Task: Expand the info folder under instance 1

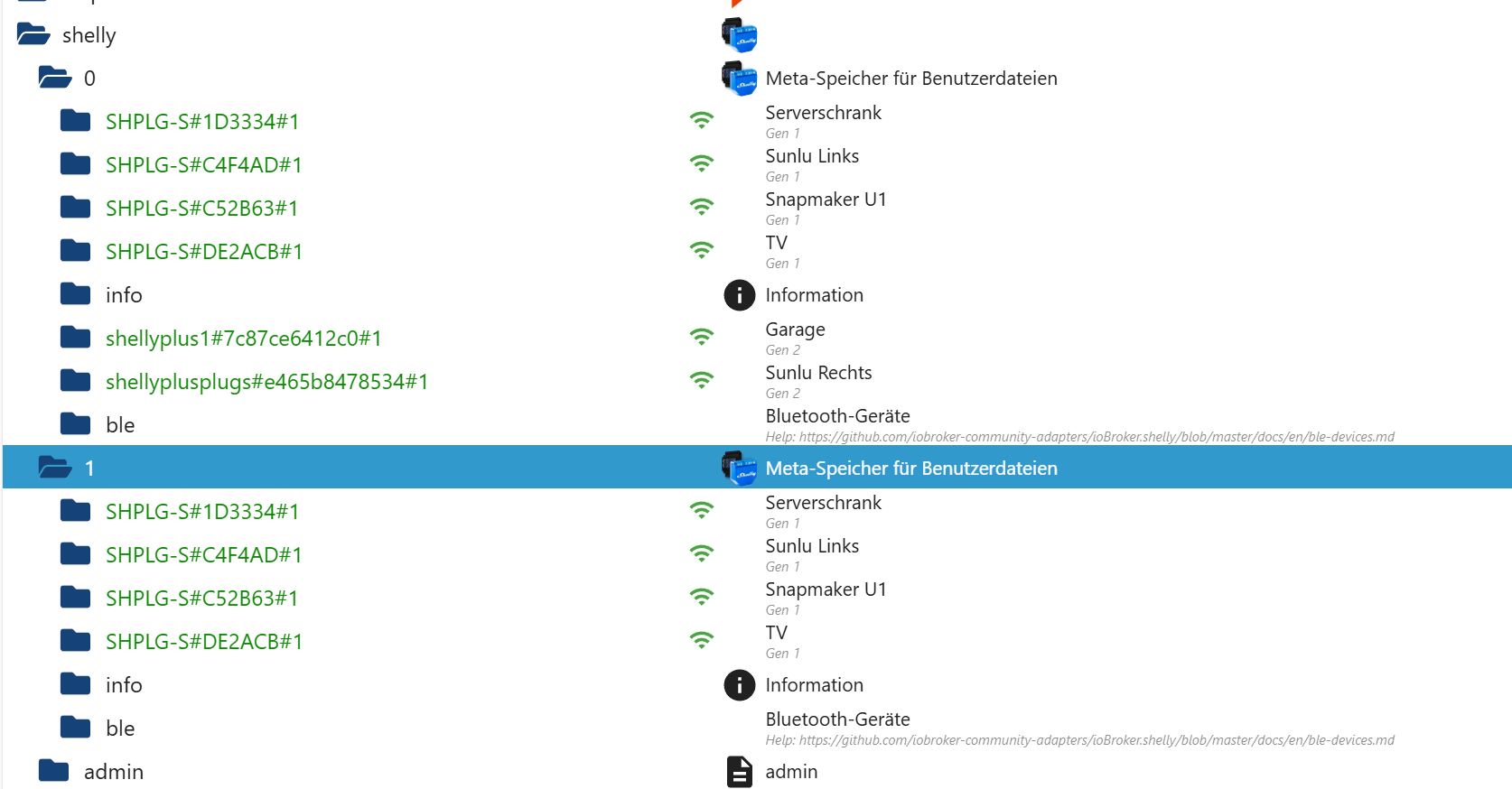Action: coord(76,684)
